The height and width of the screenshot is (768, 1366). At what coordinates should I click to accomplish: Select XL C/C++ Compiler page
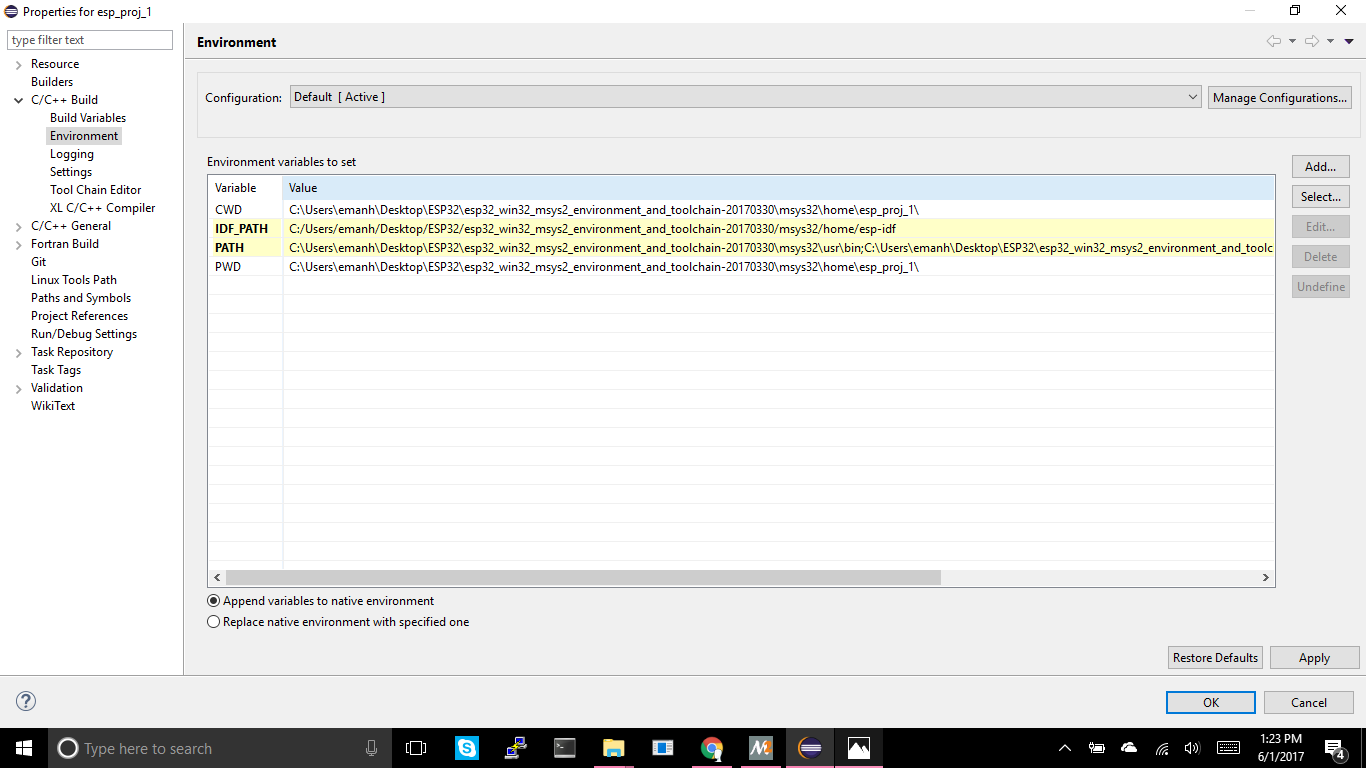103,208
